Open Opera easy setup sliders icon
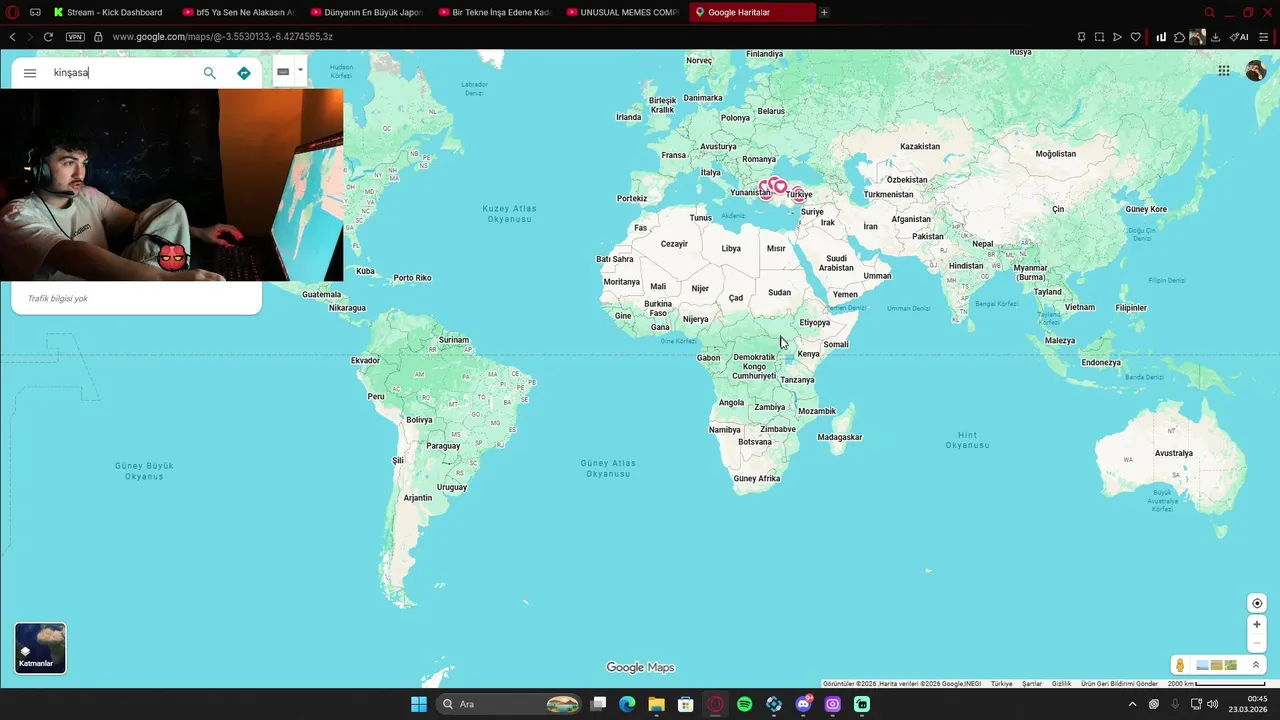Viewport: 1280px width, 720px height. [x=1265, y=37]
